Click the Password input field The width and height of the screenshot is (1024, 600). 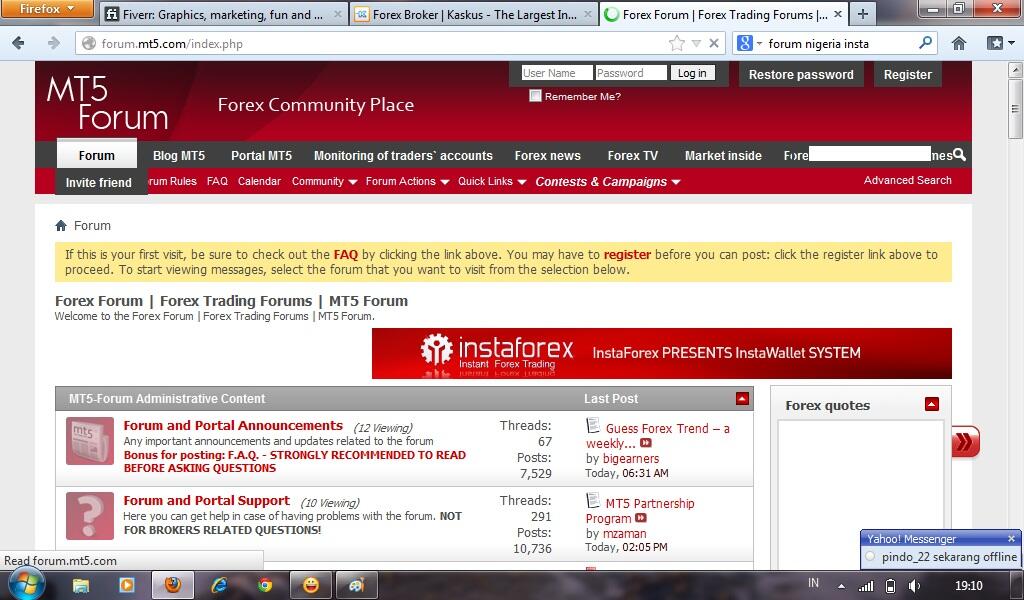pos(631,73)
